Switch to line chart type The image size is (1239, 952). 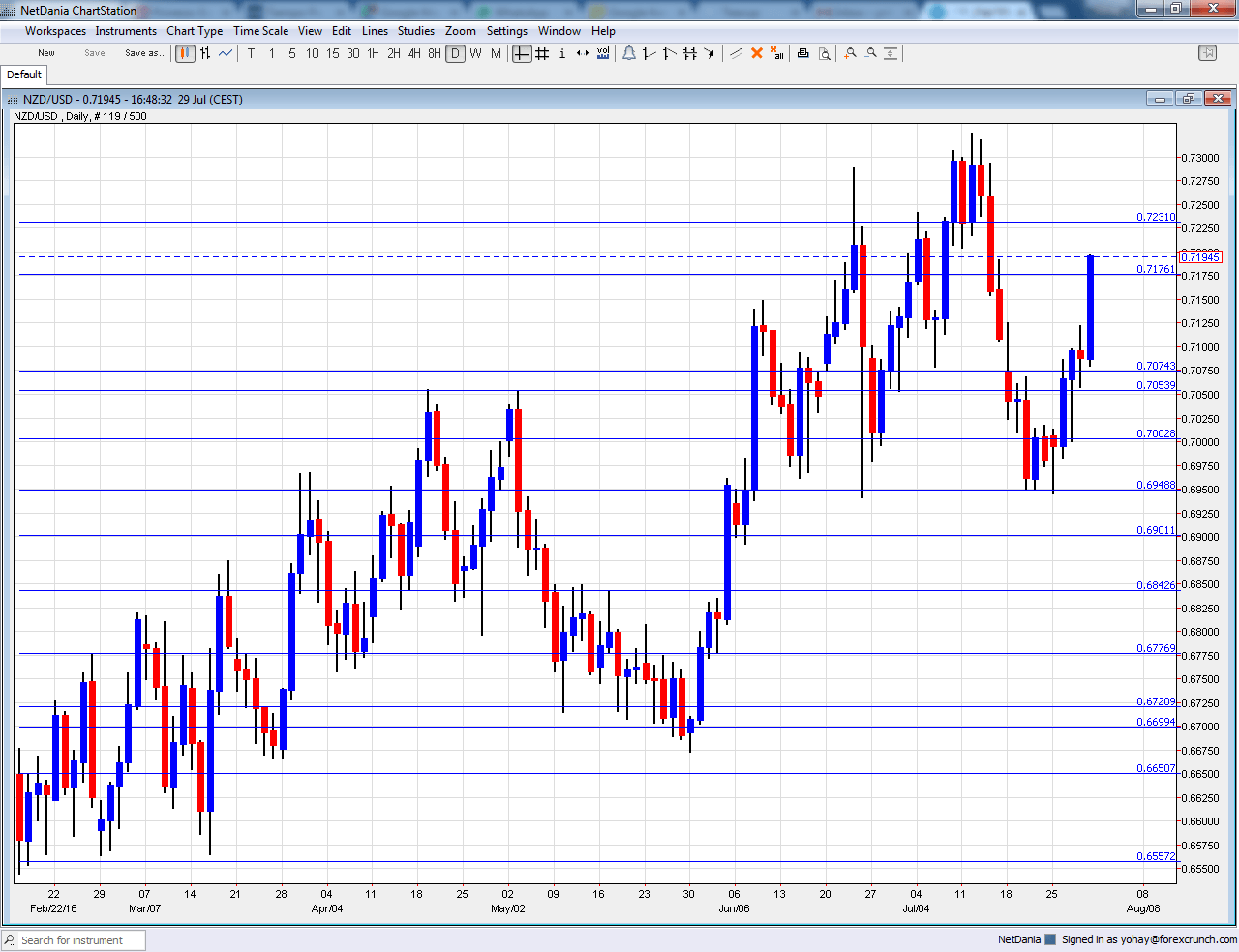(225, 53)
